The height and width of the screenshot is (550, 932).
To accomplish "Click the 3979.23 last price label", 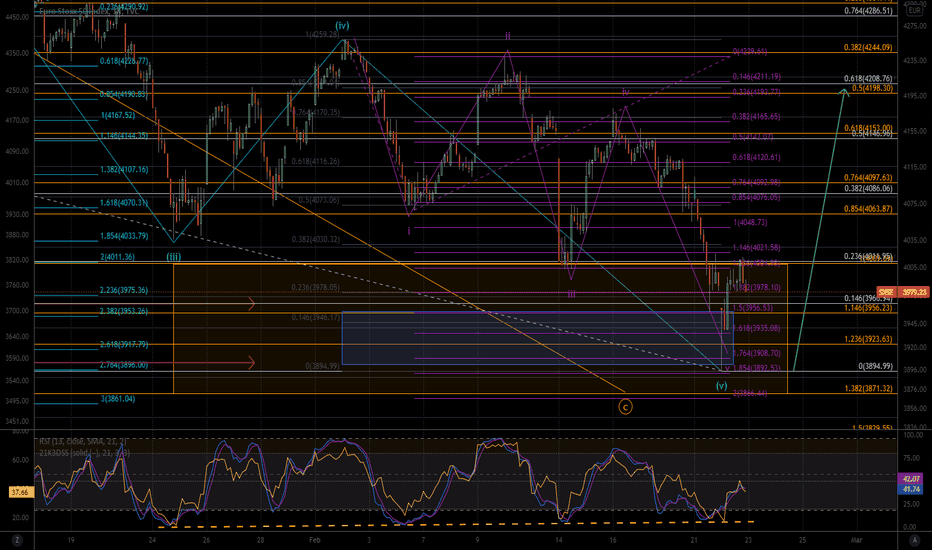I will [x=914, y=292].
